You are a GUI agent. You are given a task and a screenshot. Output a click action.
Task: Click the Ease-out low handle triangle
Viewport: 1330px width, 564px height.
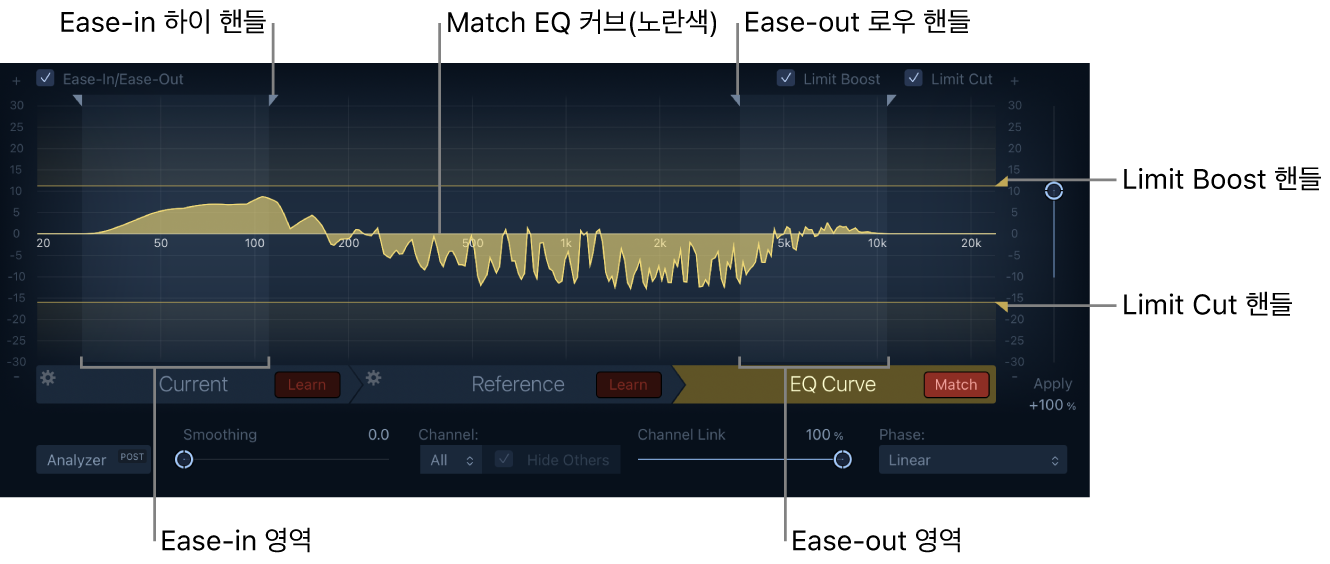coord(736,100)
